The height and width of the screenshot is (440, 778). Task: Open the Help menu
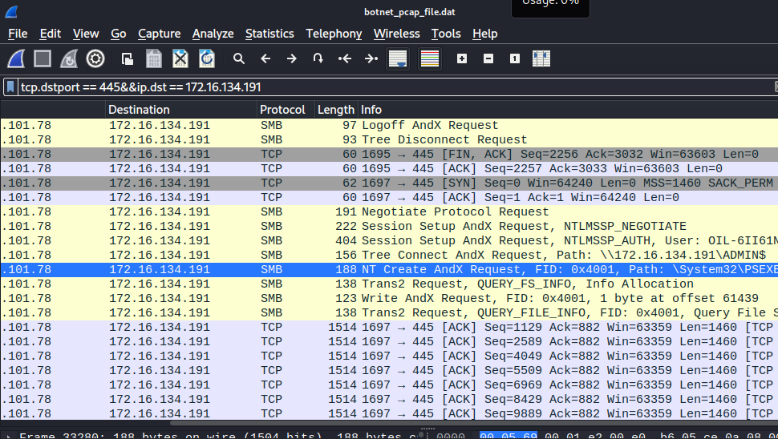(485, 34)
